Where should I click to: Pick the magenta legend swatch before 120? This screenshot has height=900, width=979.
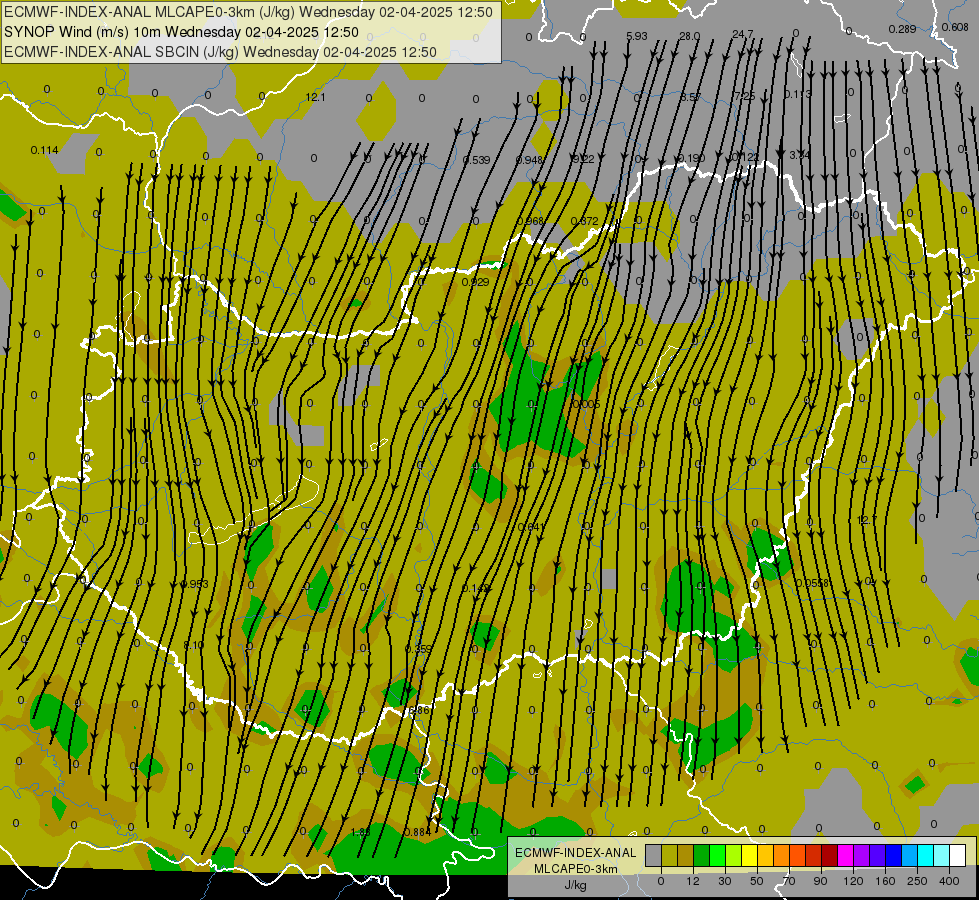(x=845, y=856)
